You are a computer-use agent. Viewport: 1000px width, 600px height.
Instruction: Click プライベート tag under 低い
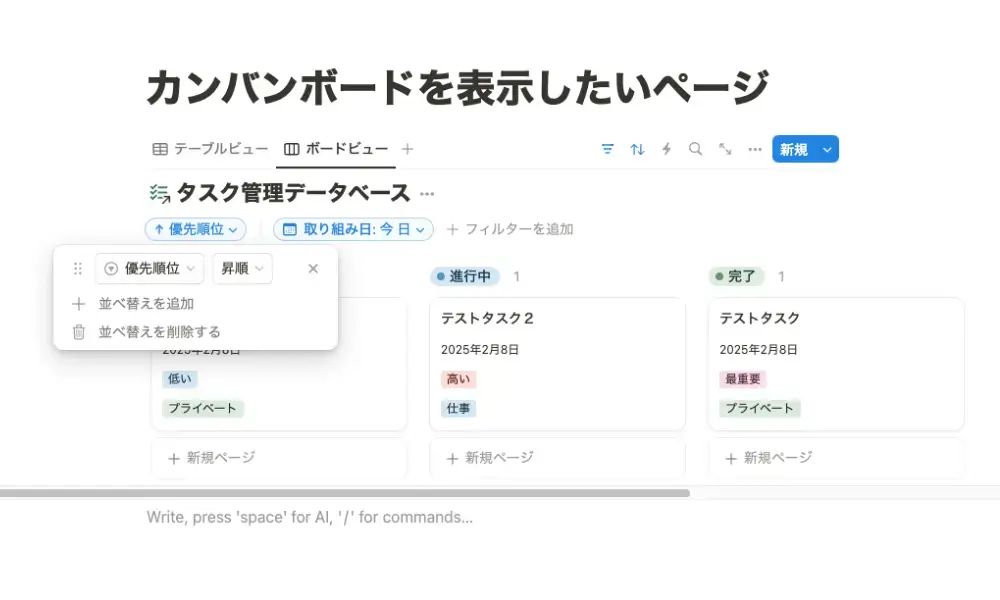[203, 408]
